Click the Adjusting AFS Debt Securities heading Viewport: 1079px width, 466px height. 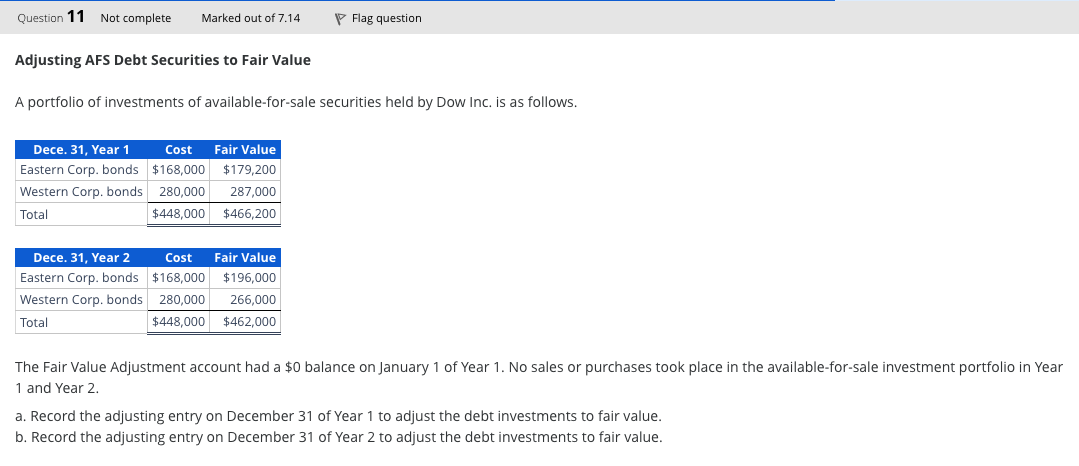tap(163, 60)
